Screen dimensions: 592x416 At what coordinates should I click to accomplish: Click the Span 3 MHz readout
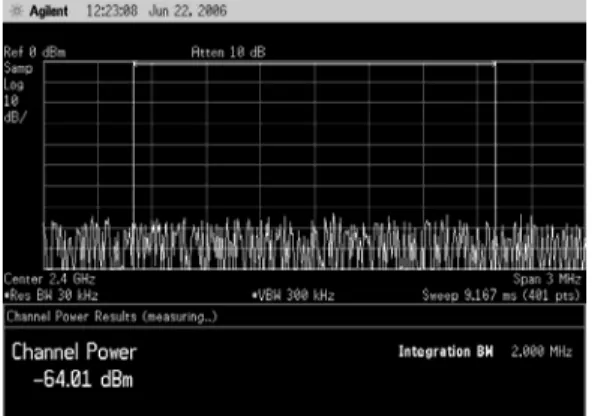(x=547, y=279)
